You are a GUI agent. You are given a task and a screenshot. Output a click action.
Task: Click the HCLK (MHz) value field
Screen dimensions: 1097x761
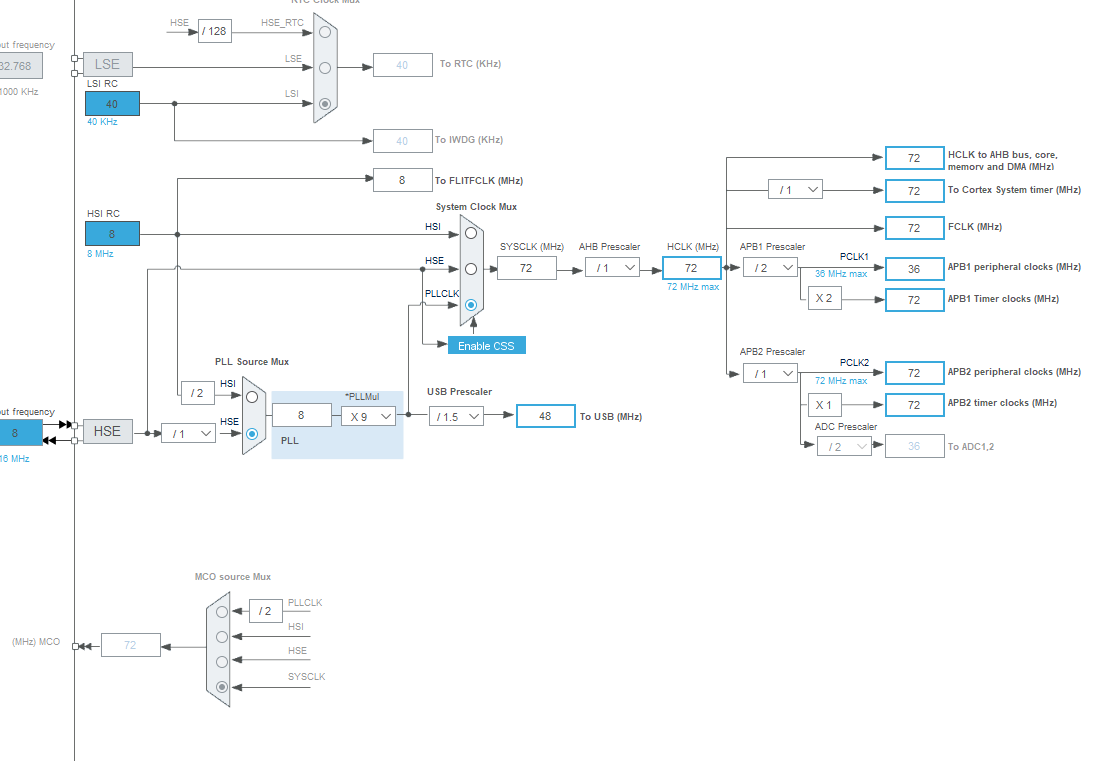tap(691, 268)
